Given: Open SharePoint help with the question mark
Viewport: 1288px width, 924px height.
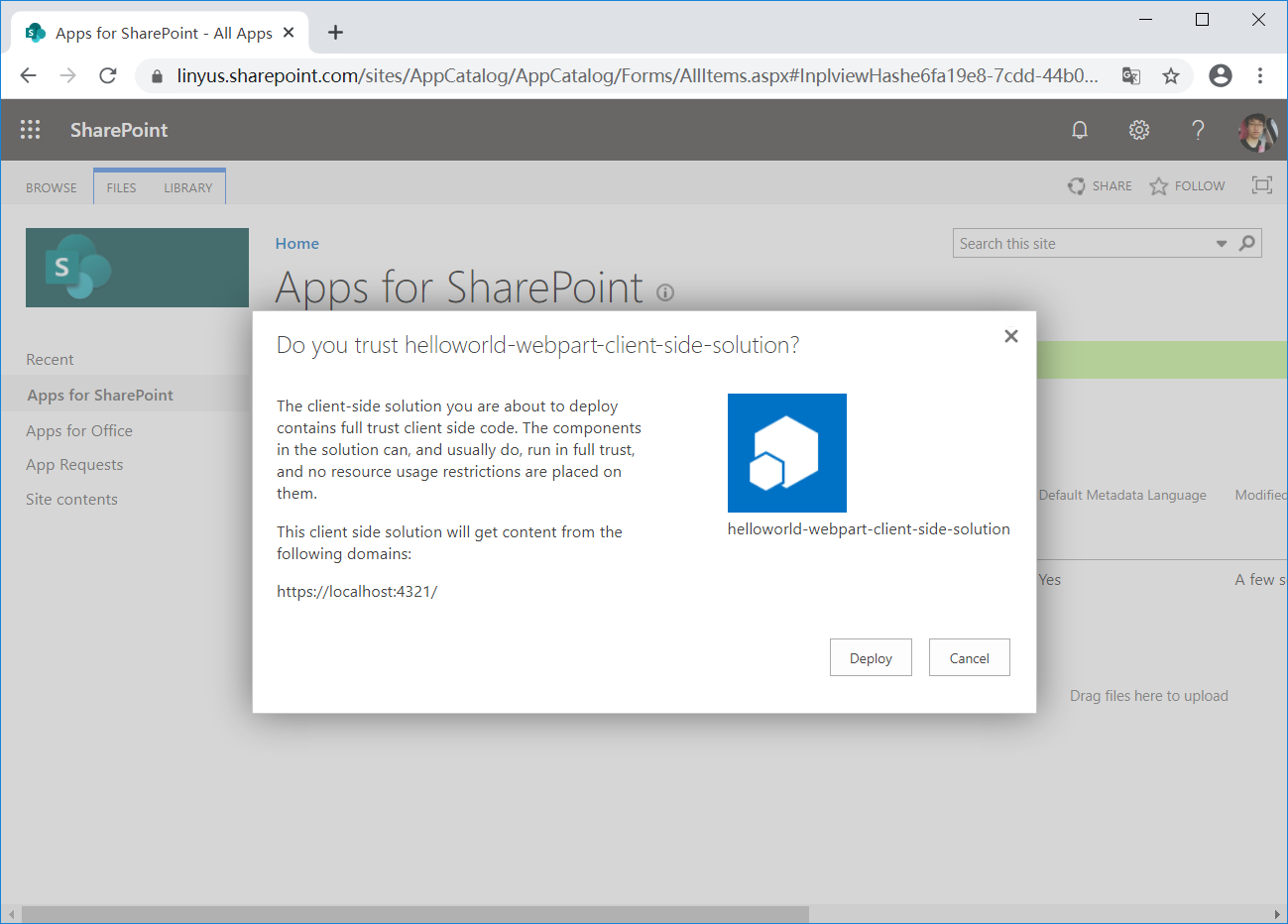Looking at the screenshot, I should [1198, 129].
